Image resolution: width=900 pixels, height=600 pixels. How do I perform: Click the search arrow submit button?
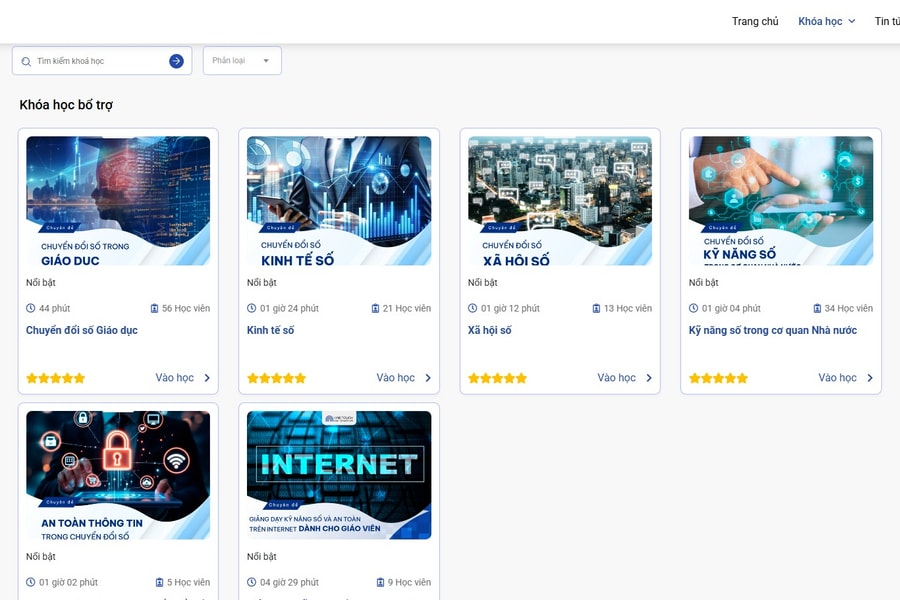176,61
